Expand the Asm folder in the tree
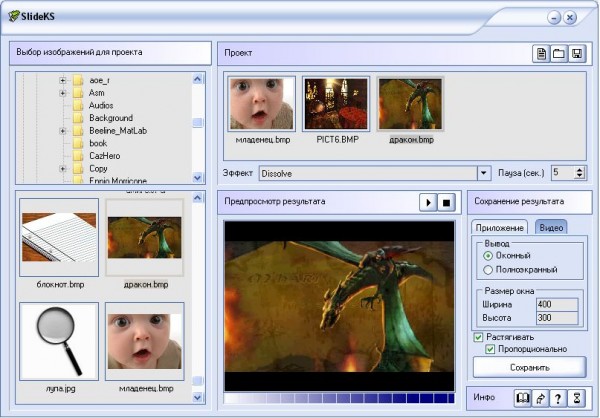600x418 pixels. 63,93
